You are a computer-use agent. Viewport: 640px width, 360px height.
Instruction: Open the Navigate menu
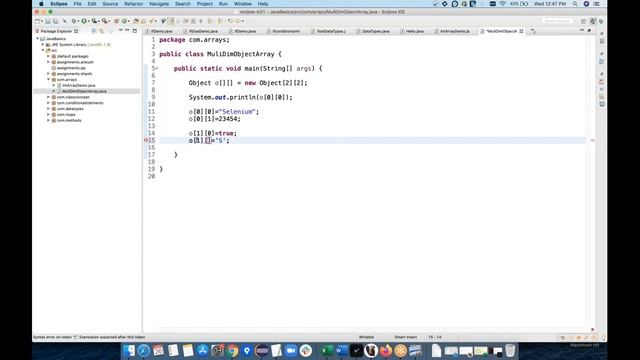point(159,4)
